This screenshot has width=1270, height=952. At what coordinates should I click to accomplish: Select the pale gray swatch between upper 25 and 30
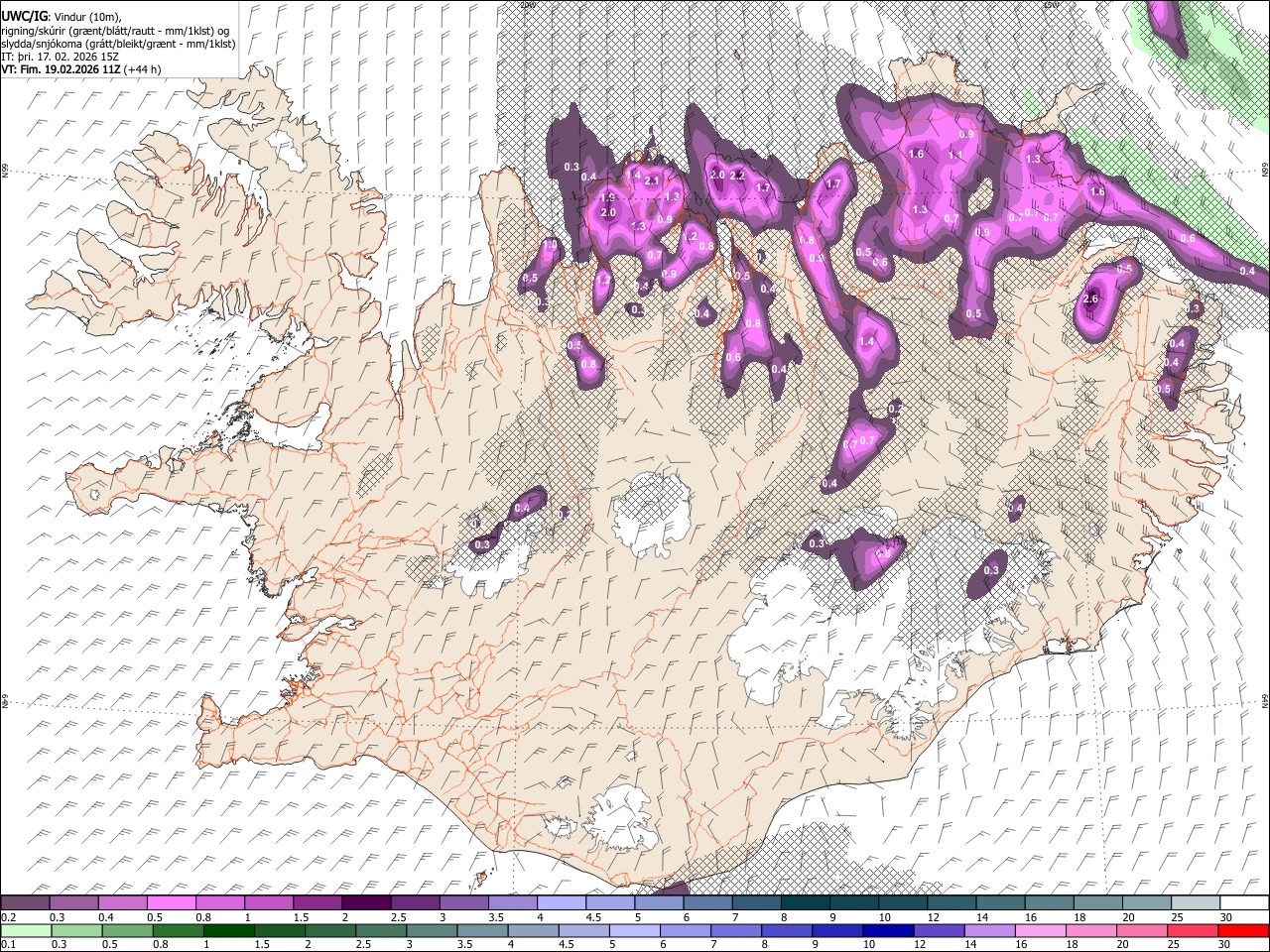point(1195,903)
